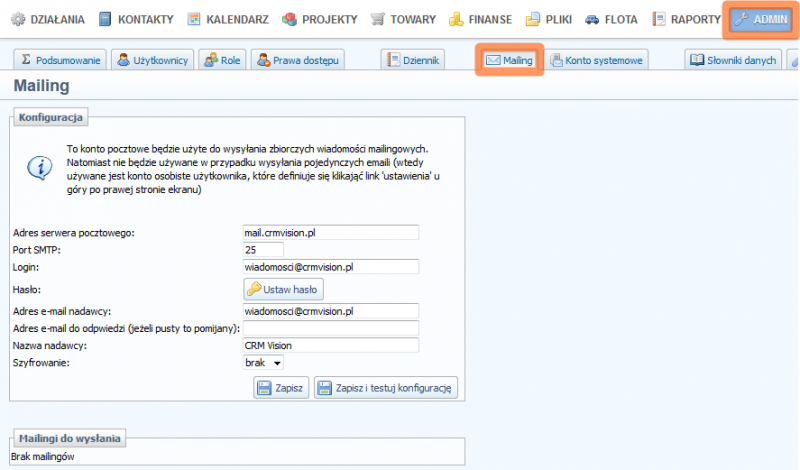
Task: Click the FLOTA car icon
Action: (592, 19)
